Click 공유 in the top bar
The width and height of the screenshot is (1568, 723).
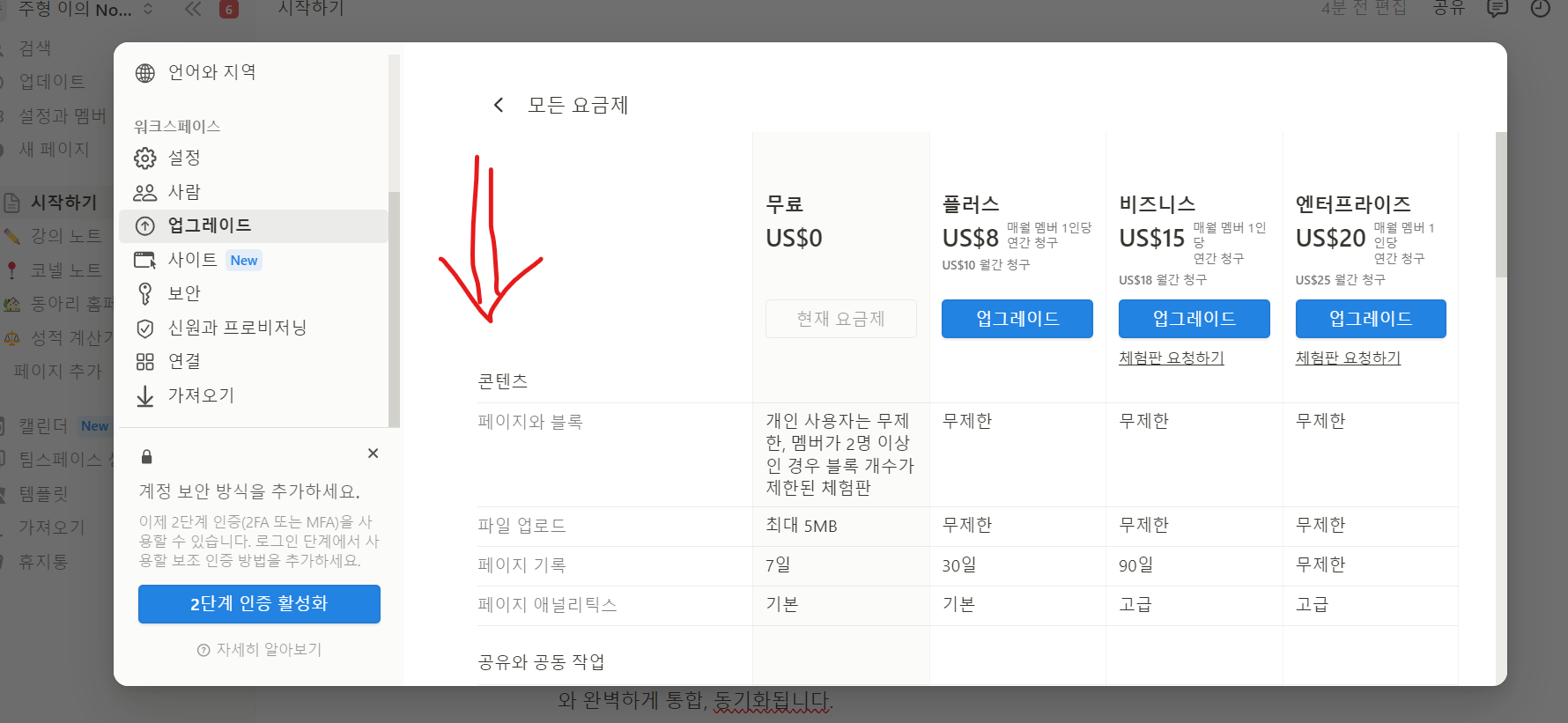1448,8
